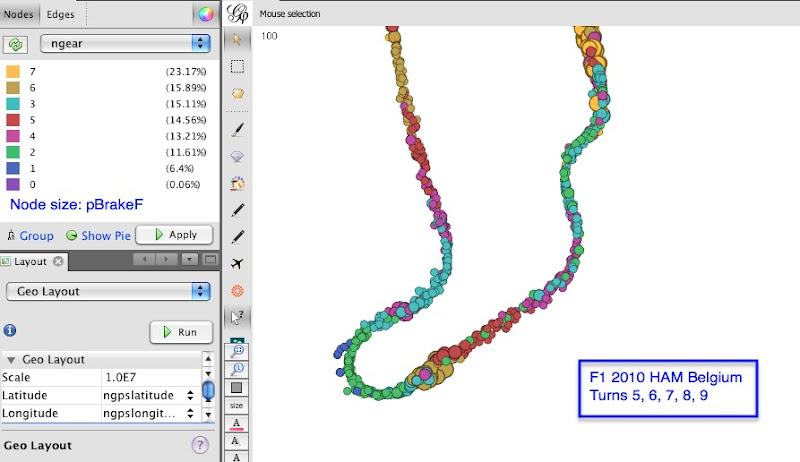This screenshot has height=462, width=800.
Task: Pick the edit node attributes tool
Action: pyautogui.click(x=237, y=317)
